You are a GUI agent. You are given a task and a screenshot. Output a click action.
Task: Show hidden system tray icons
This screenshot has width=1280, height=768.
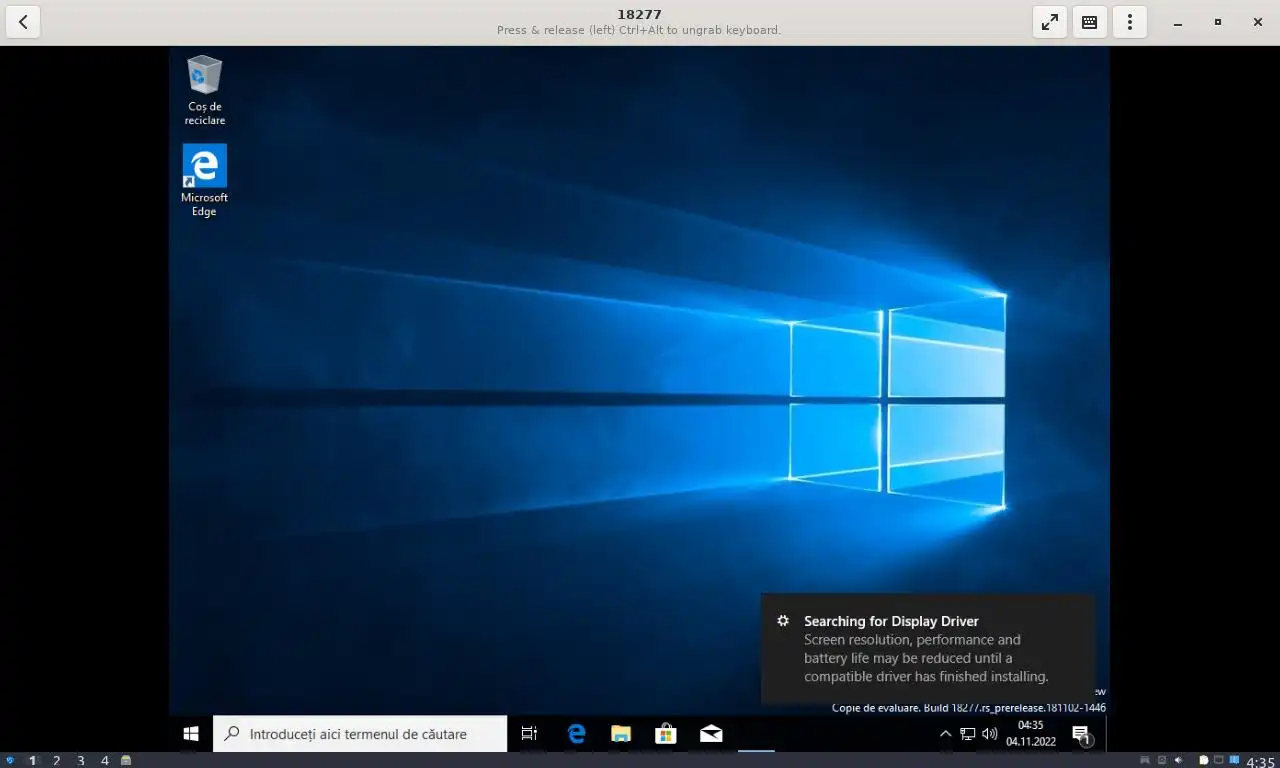coord(946,734)
